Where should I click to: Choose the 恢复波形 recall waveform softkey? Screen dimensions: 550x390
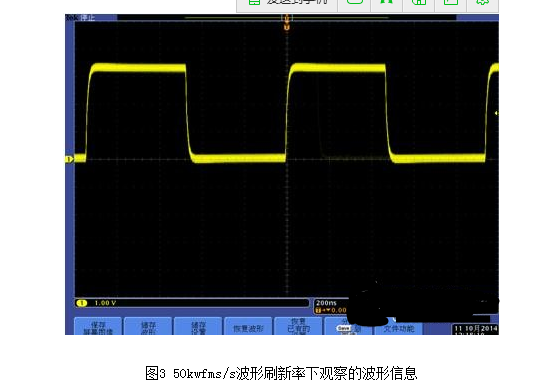248,327
